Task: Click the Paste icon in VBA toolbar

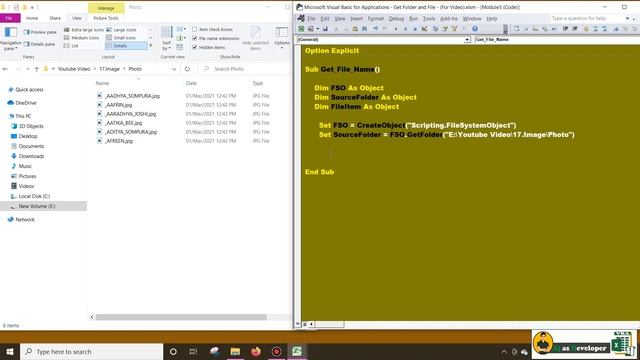Action: click(355, 29)
